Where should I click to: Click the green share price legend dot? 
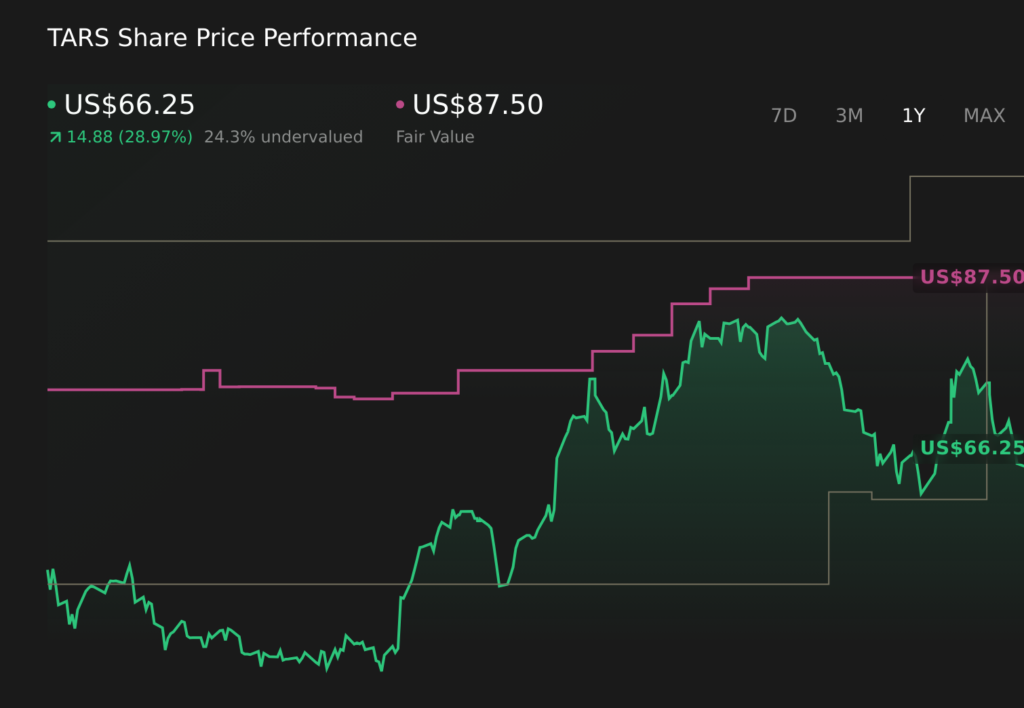coord(50,104)
